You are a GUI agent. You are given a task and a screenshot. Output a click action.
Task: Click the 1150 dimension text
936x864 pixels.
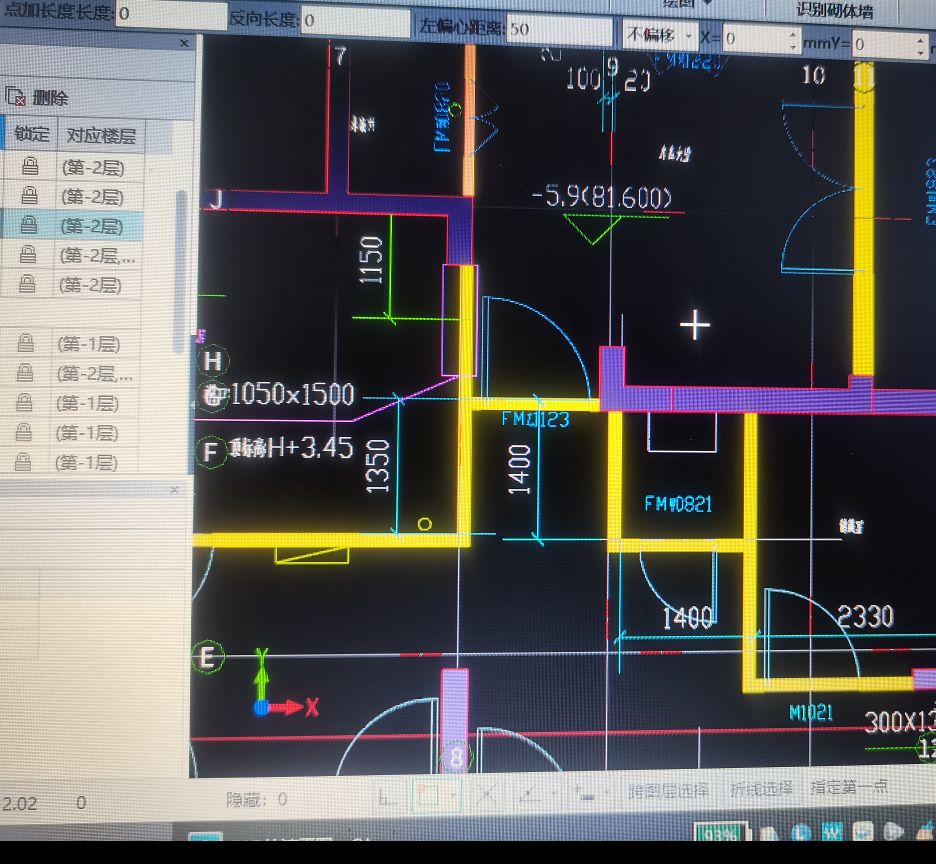tap(370, 259)
